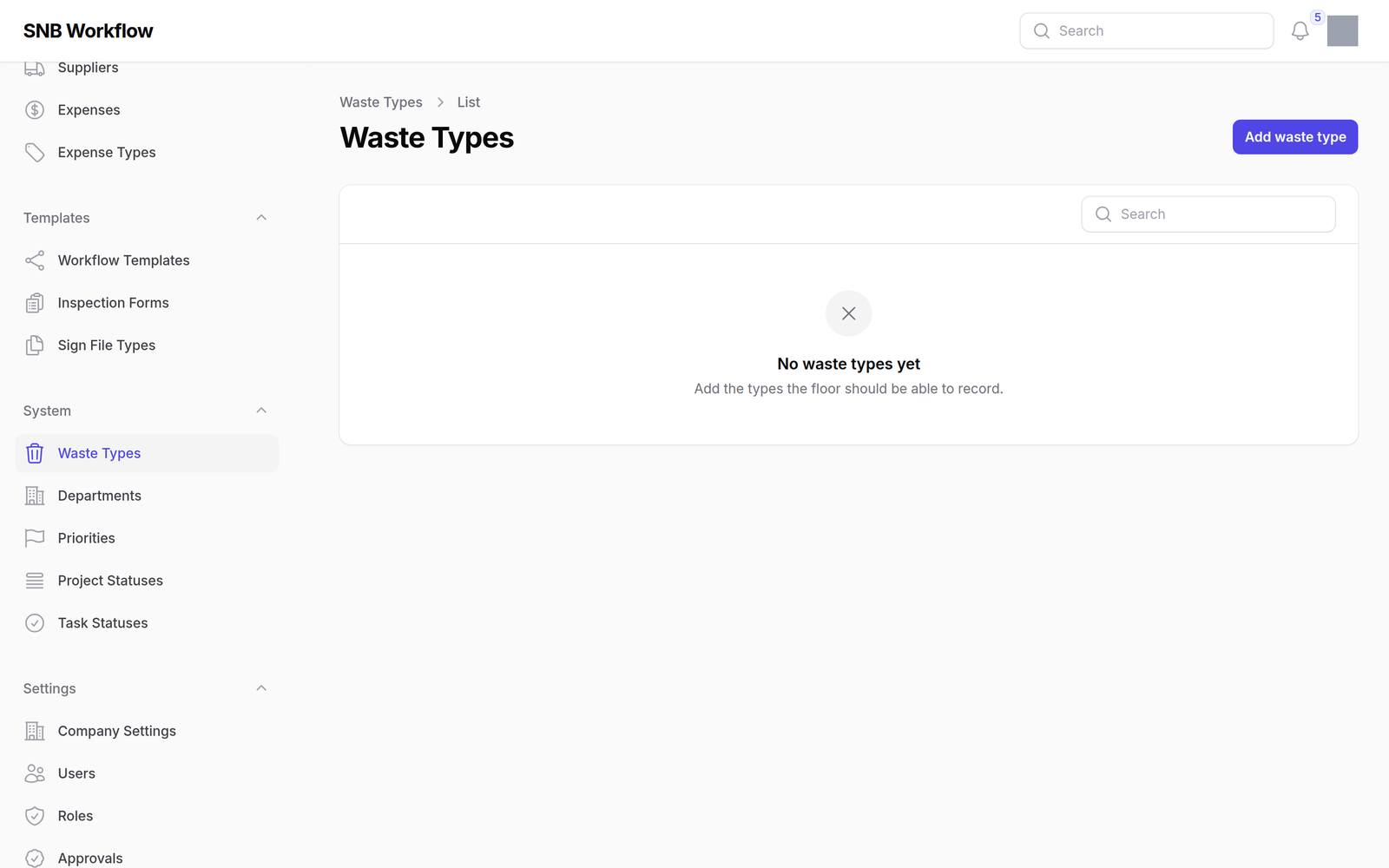Click the Priorities flag icon
This screenshot has height=868, width=1389.
(35, 538)
